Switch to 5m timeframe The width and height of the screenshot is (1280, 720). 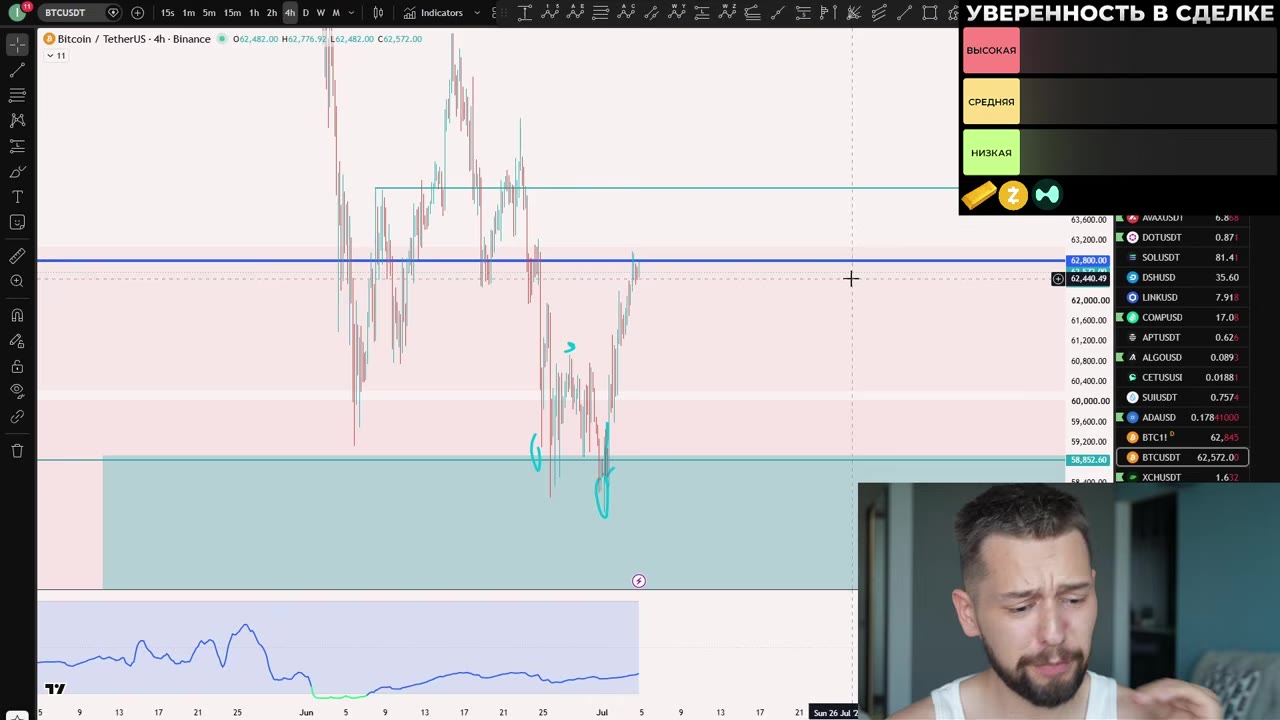pyautogui.click(x=209, y=12)
